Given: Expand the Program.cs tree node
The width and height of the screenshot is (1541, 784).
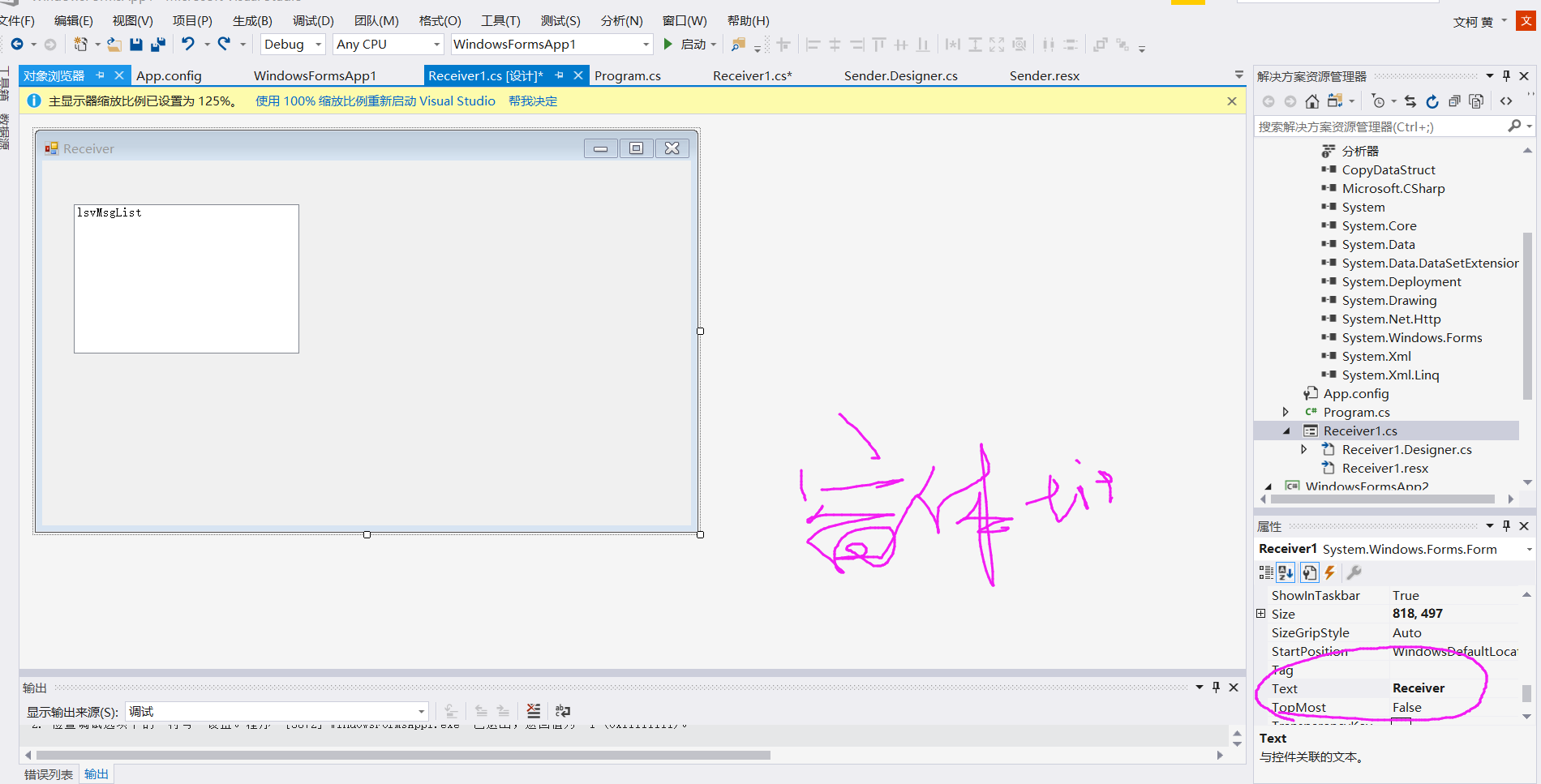Looking at the screenshot, I should (x=1286, y=412).
